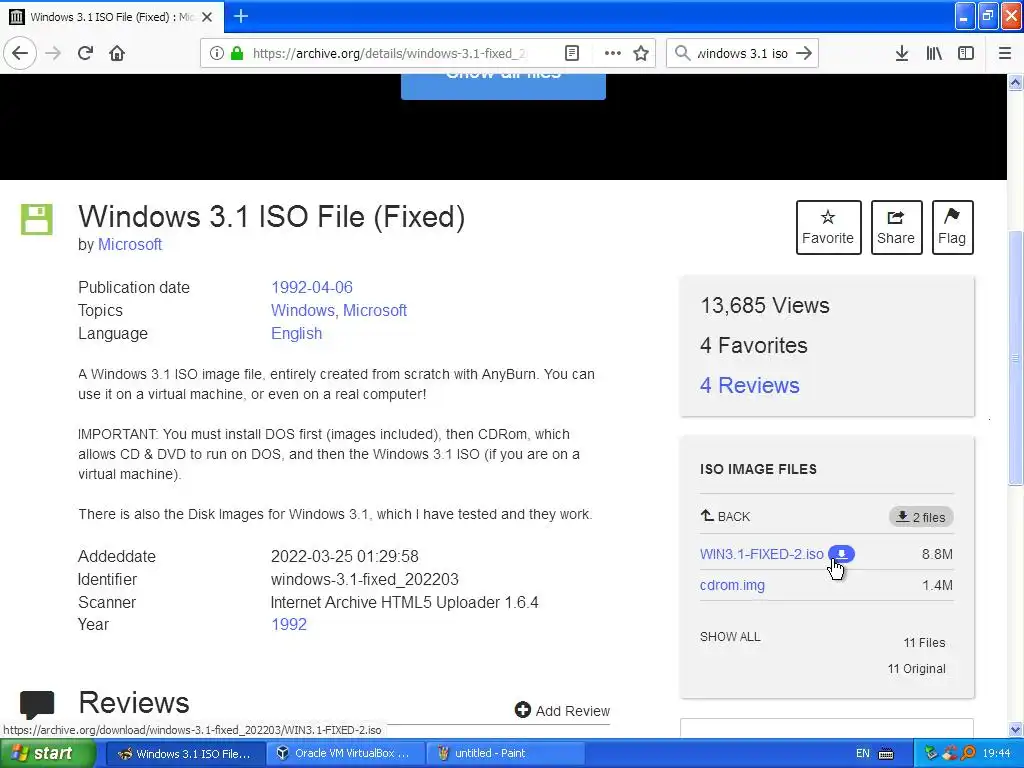This screenshot has width=1024, height=768.
Task: Open a new tab with plus button
Action: tap(240, 16)
